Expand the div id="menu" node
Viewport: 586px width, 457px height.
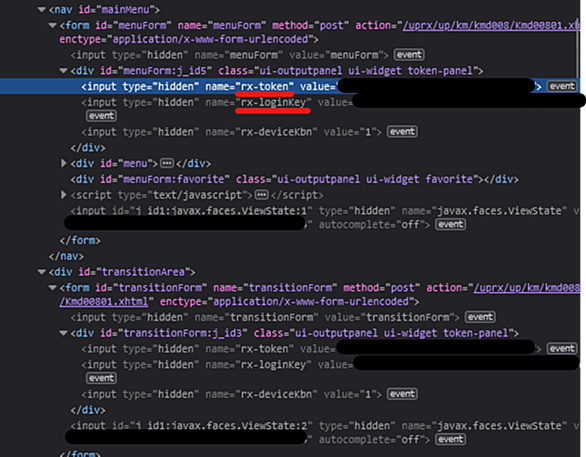tap(63, 163)
